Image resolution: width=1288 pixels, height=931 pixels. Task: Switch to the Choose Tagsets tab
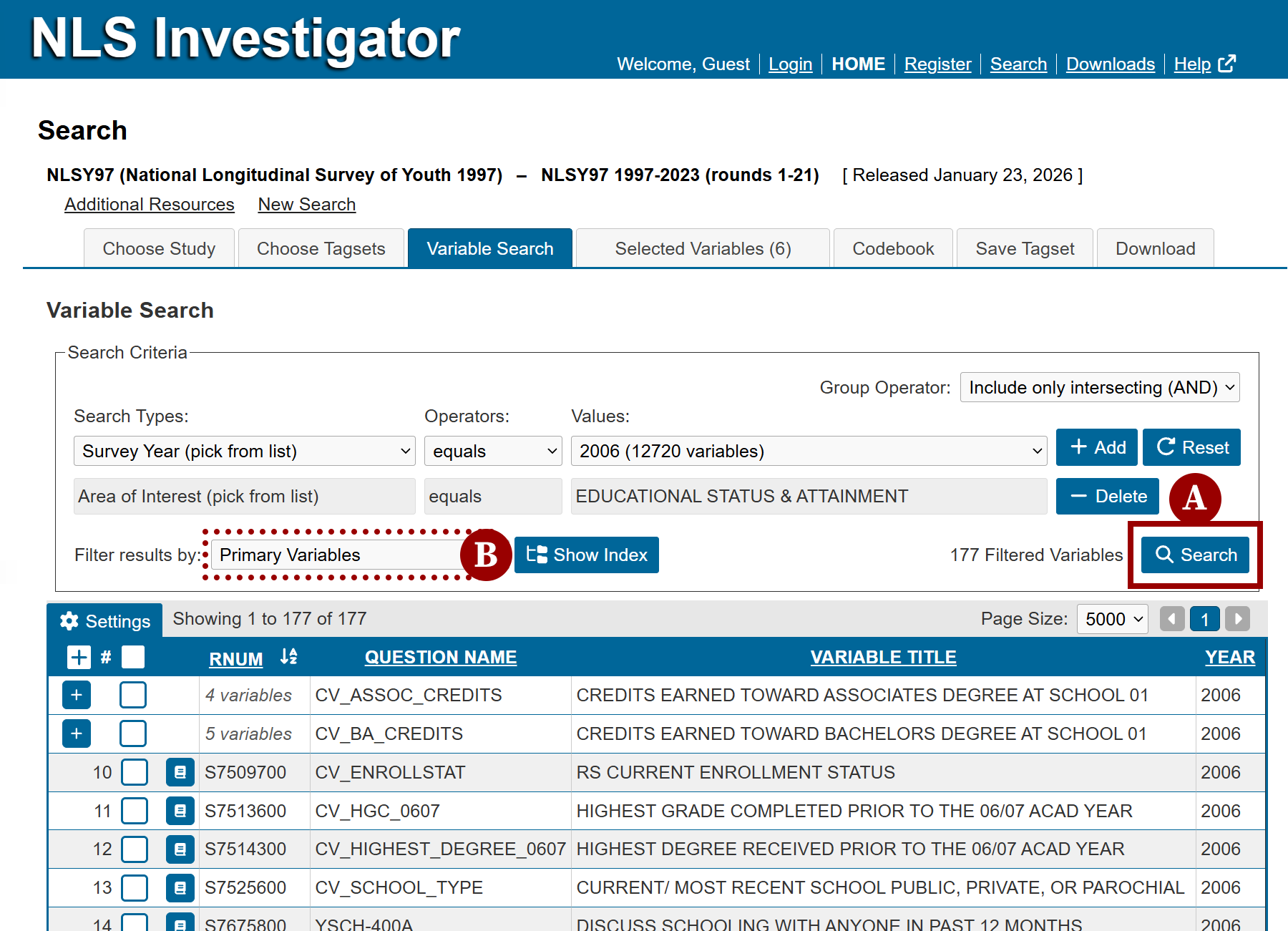click(x=321, y=248)
